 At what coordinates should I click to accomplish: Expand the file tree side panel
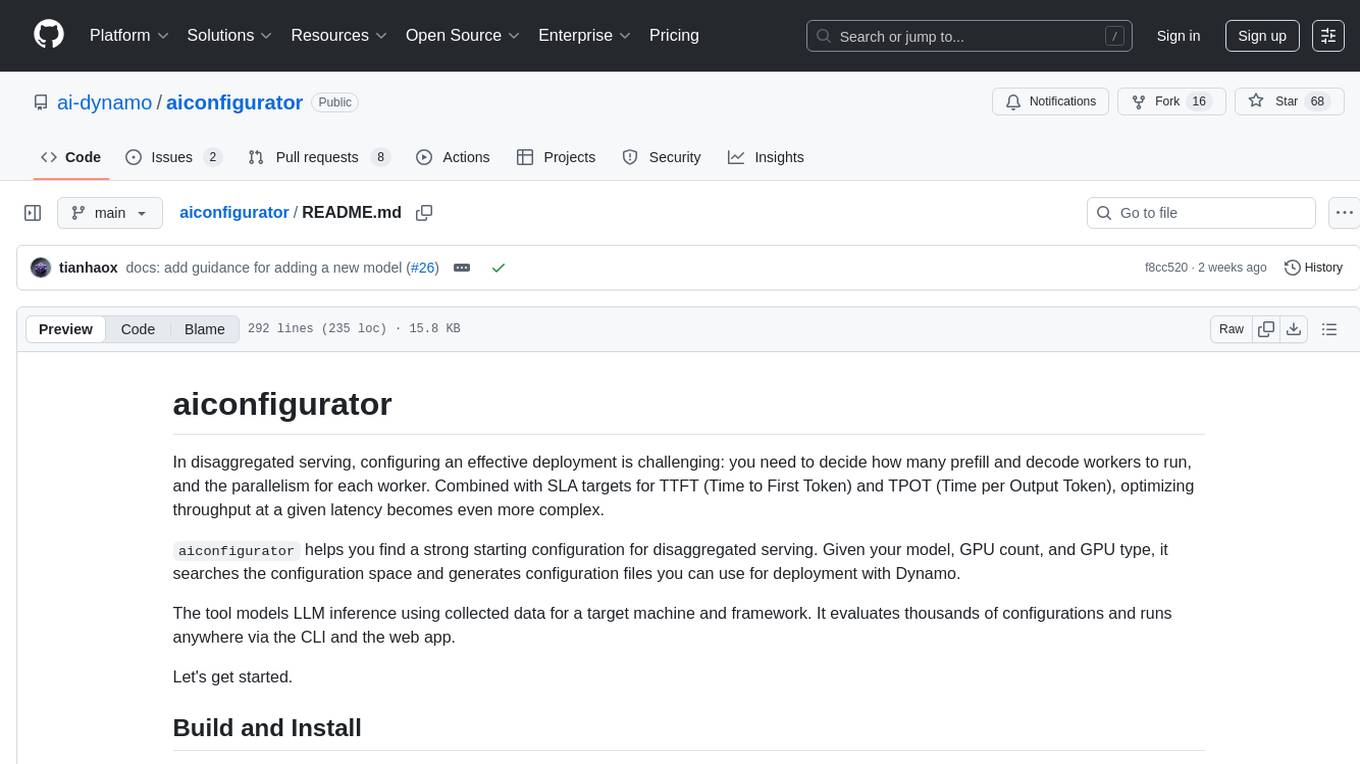point(32,213)
